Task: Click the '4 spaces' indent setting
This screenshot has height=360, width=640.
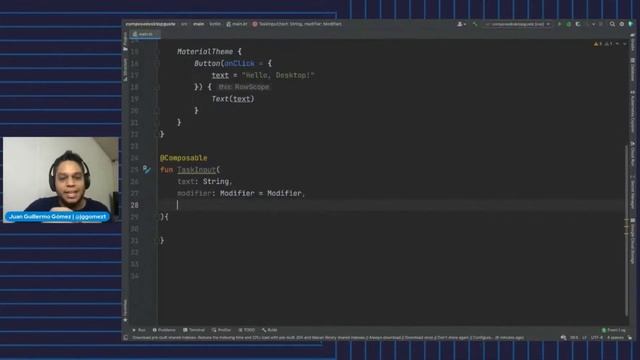Action: tap(615, 338)
